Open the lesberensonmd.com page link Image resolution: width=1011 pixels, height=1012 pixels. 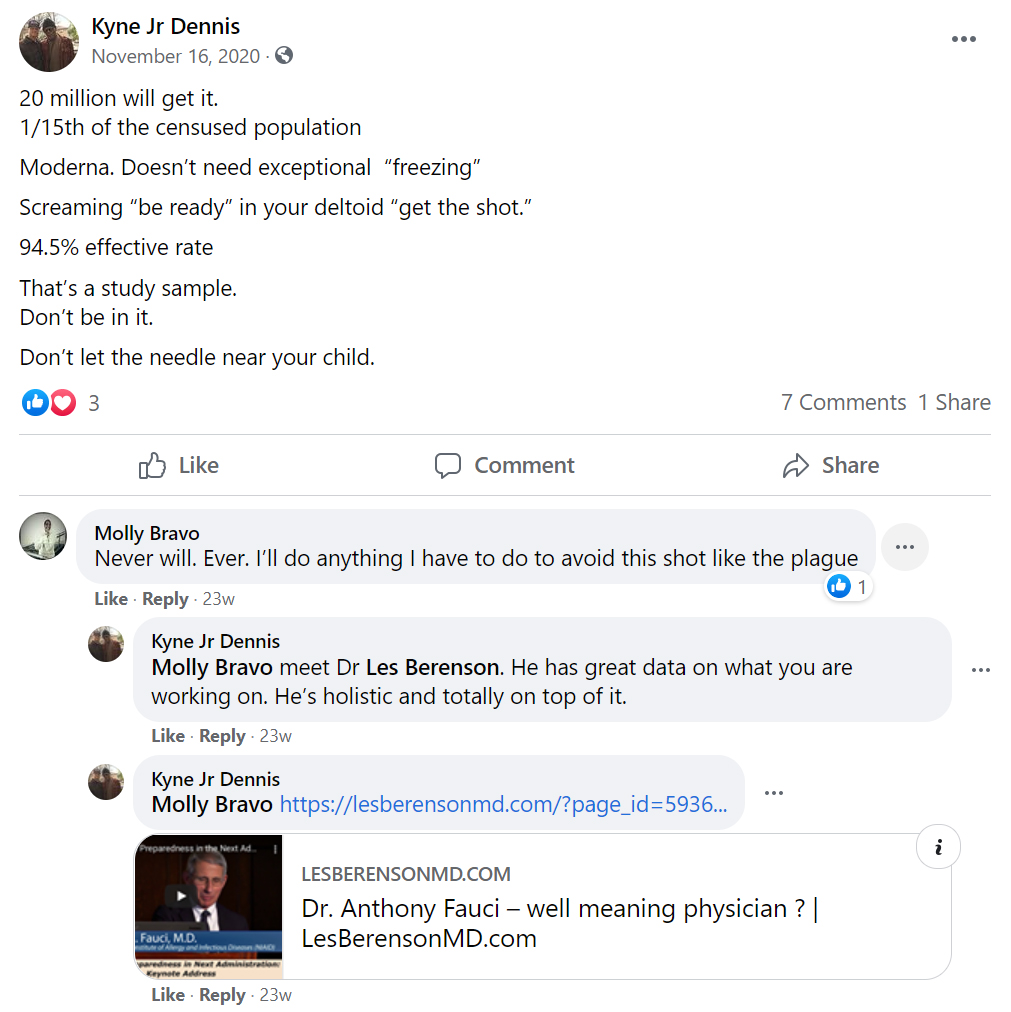click(x=503, y=804)
